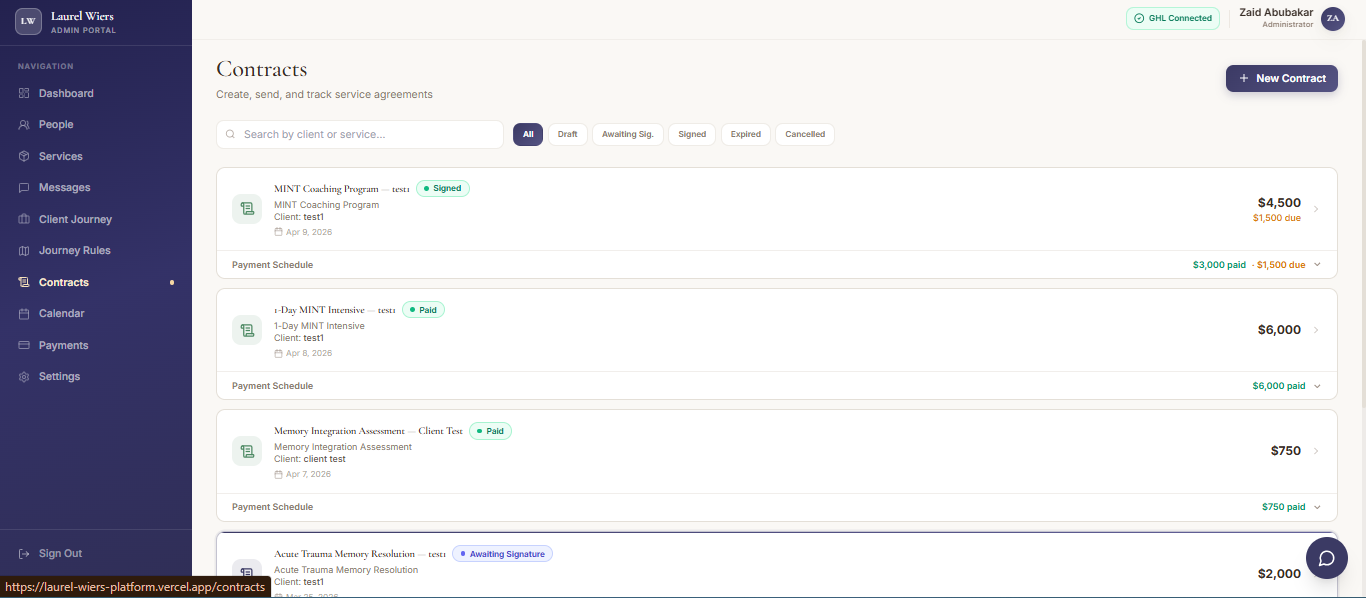Click the New Contract button
Screen dimensions: 1366x598
tap(1281, 78)
